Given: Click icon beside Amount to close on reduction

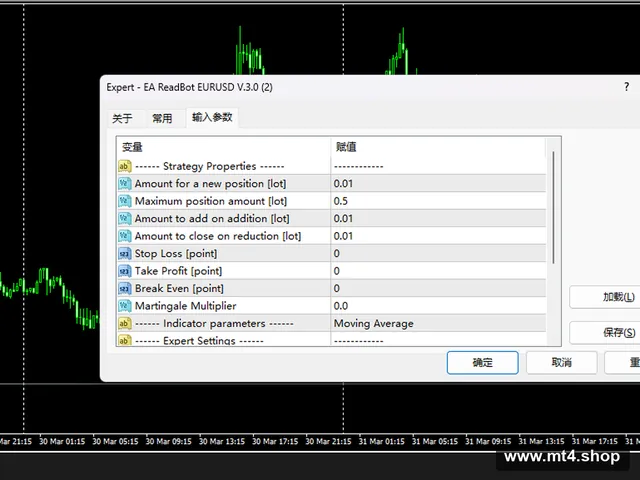Looking at the screenshot, I should coord(124,236).
